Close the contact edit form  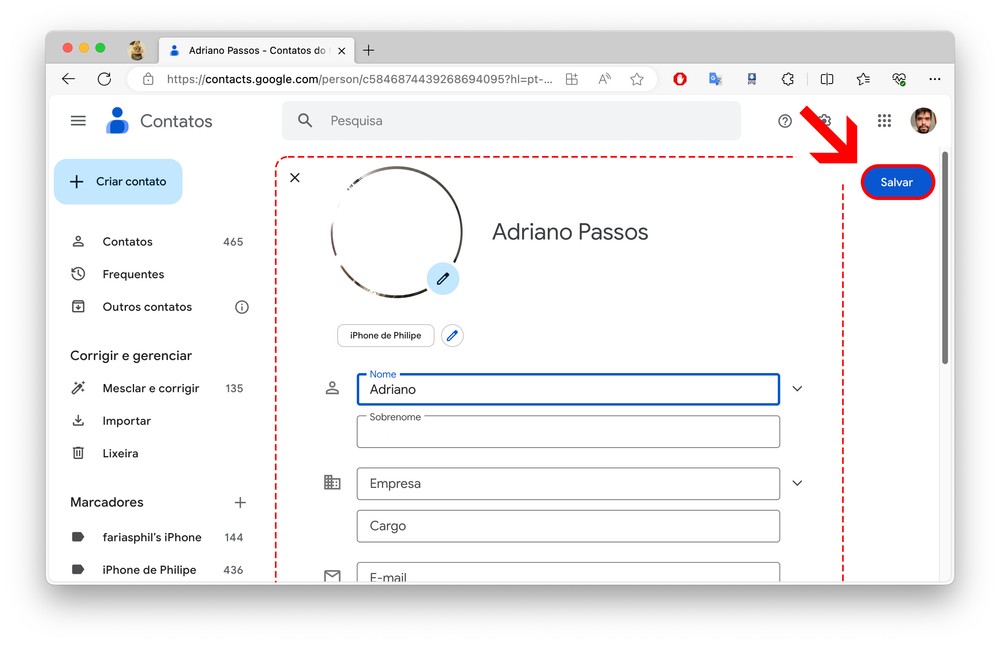[x=294, y=178]
